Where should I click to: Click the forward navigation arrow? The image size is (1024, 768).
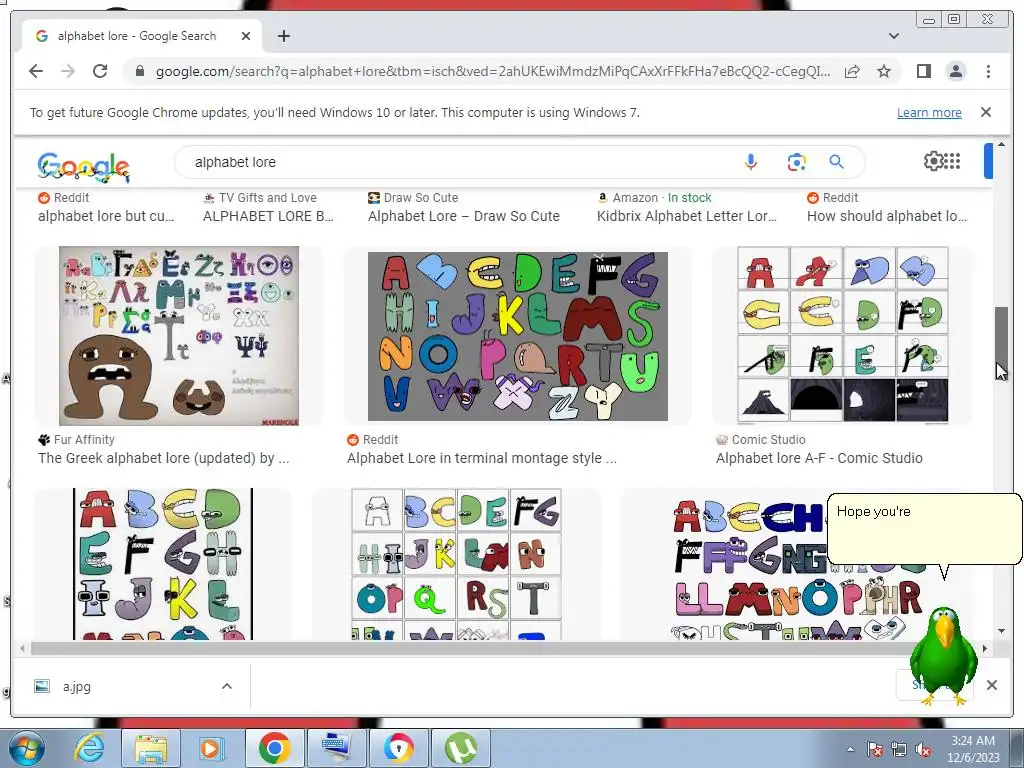coord(68,71)
